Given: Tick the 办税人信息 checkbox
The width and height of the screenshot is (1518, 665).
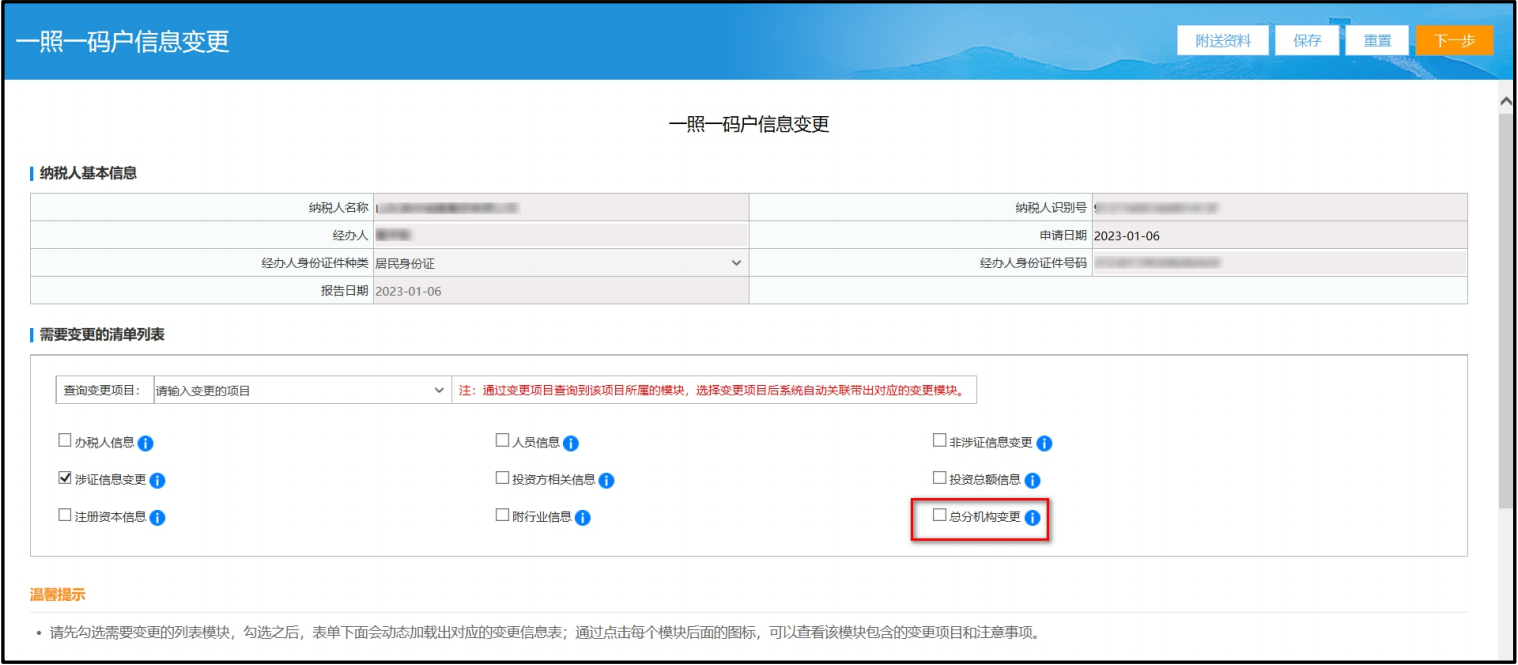Looking at the screenshot, I should click(x=65, y=441).
